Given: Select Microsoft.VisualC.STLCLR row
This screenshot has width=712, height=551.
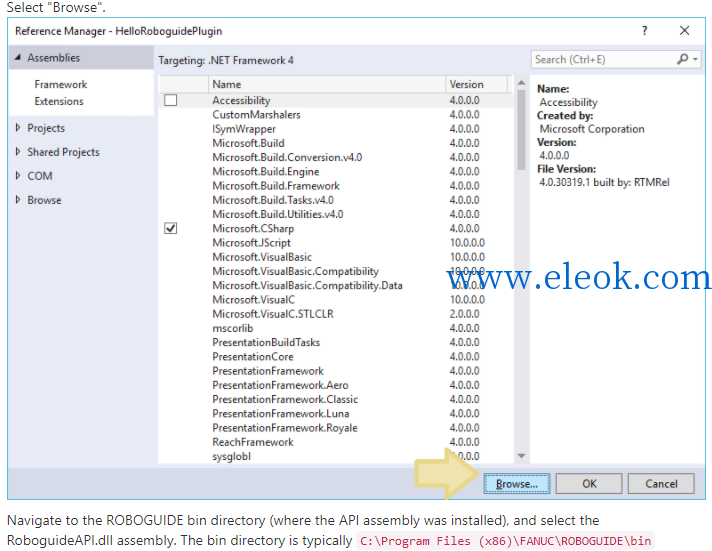Looking at the screenshot, I should pos(336,314).
